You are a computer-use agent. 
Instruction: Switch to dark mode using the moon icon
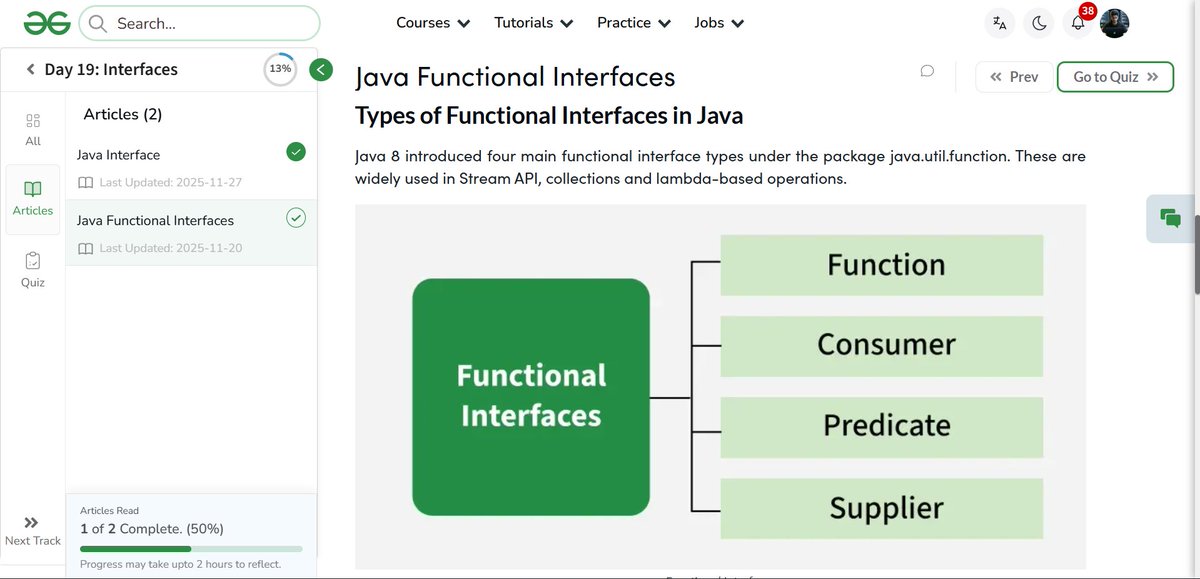point(1039,21)
